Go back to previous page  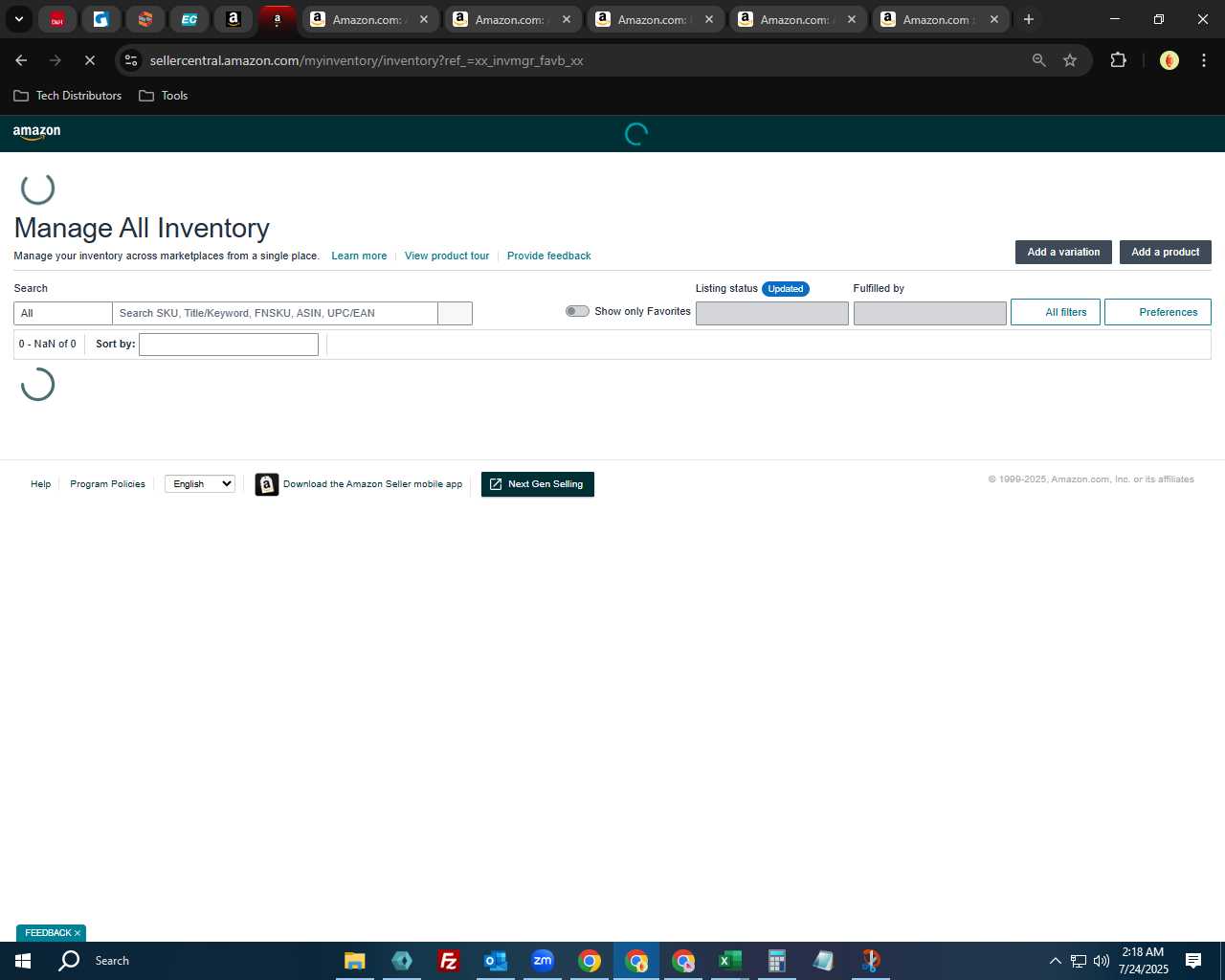coord(21,60)
